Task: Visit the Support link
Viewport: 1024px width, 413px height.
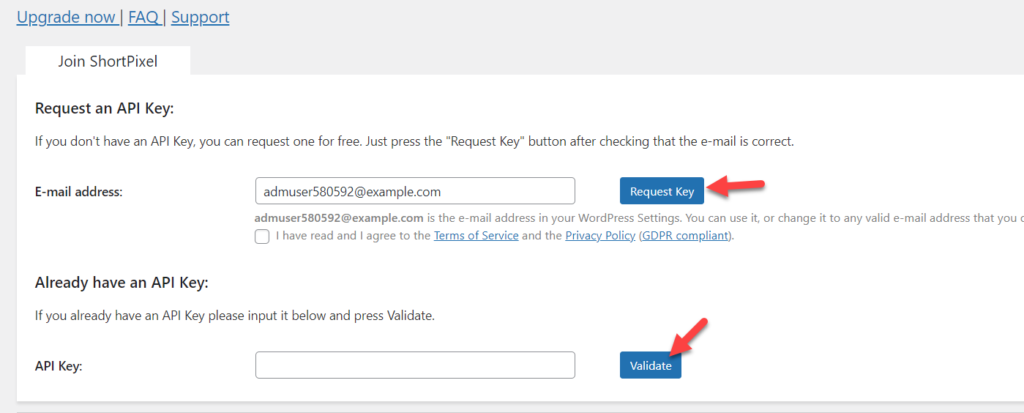Action: (200, 17)
